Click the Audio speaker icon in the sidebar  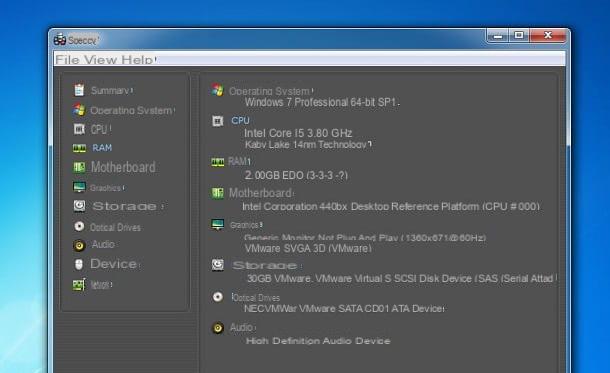[x=79, y=245]
